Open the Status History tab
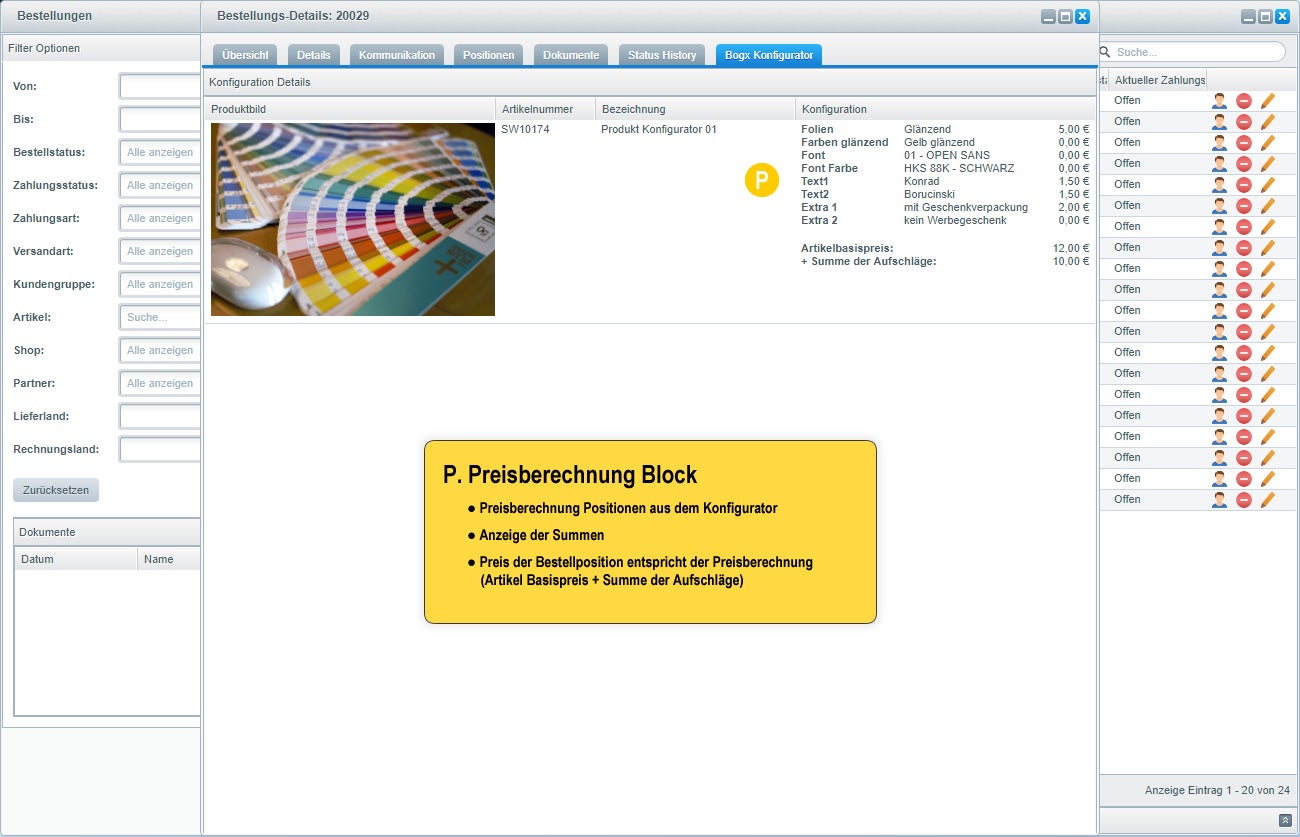 [662, 55]
